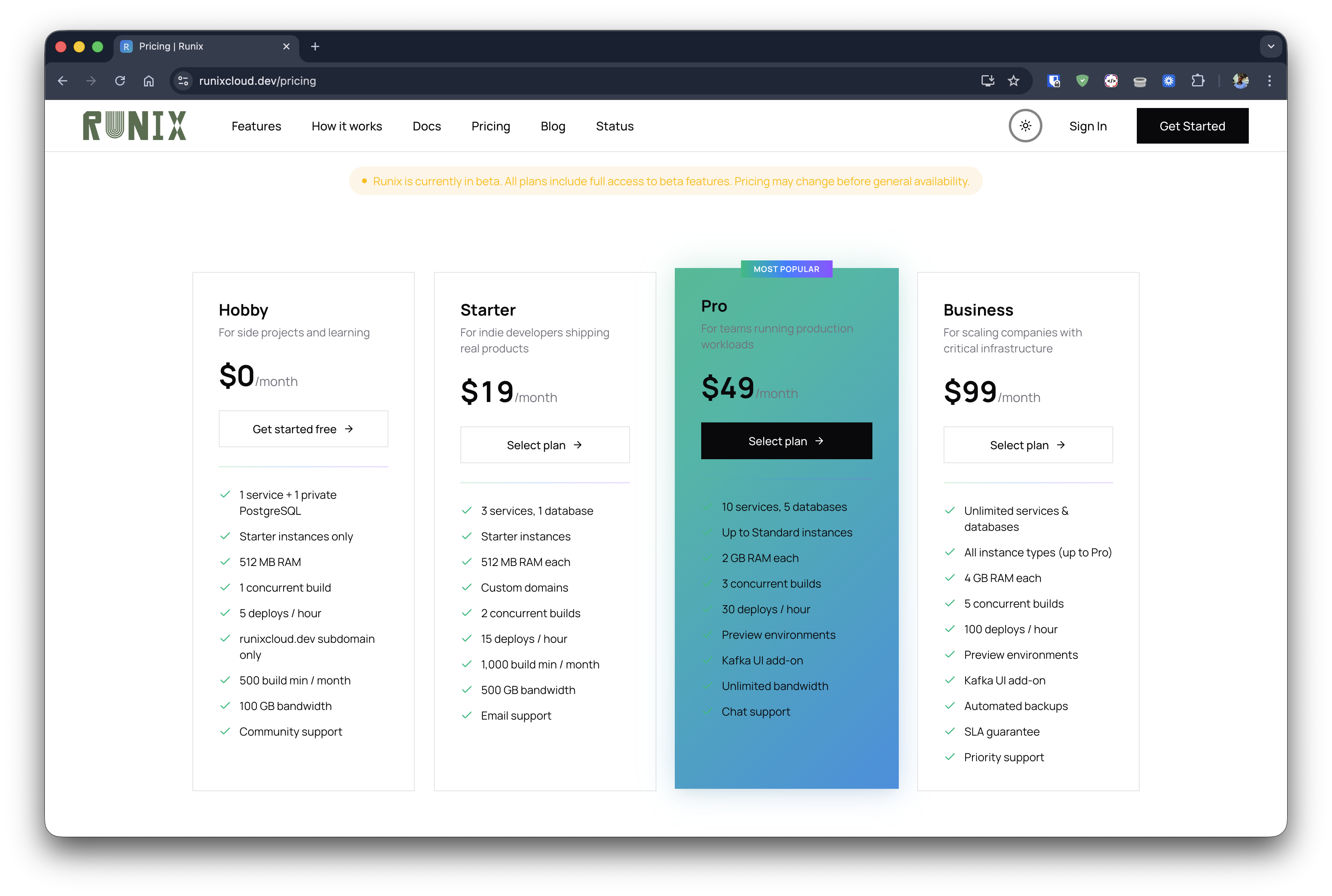This screenshot has width=1332, height=896.
Task: Click the code snippet extension icon
Action: point(1111,80)
